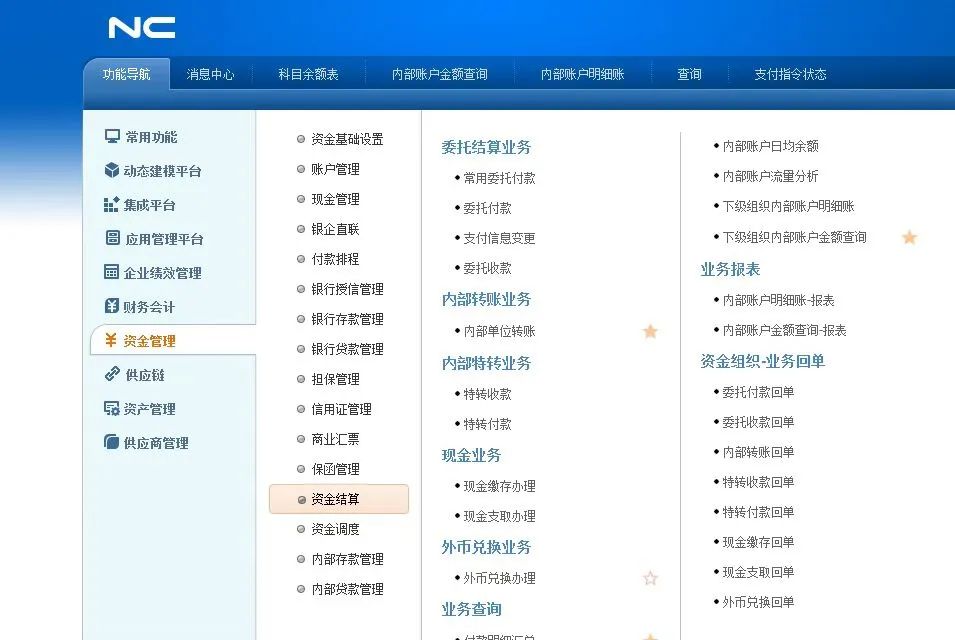Viewport: 955px width, 640px height.
Task: Select 供应商管理 in left sidebar
Action: tap(155, 443)
